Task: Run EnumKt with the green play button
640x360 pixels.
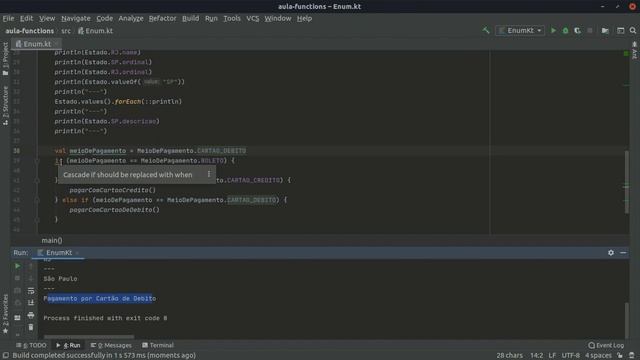Action: click(553, 31)
